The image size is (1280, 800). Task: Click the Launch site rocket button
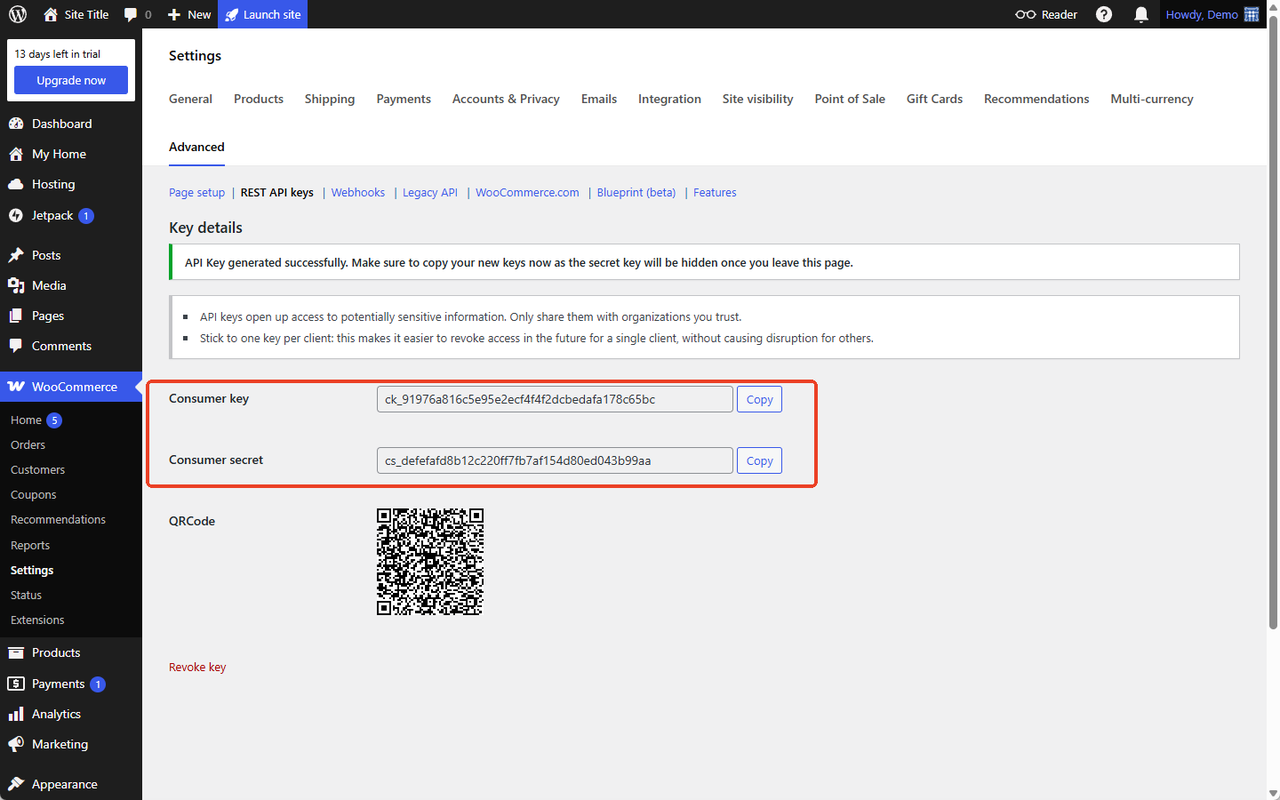[262, 15]
